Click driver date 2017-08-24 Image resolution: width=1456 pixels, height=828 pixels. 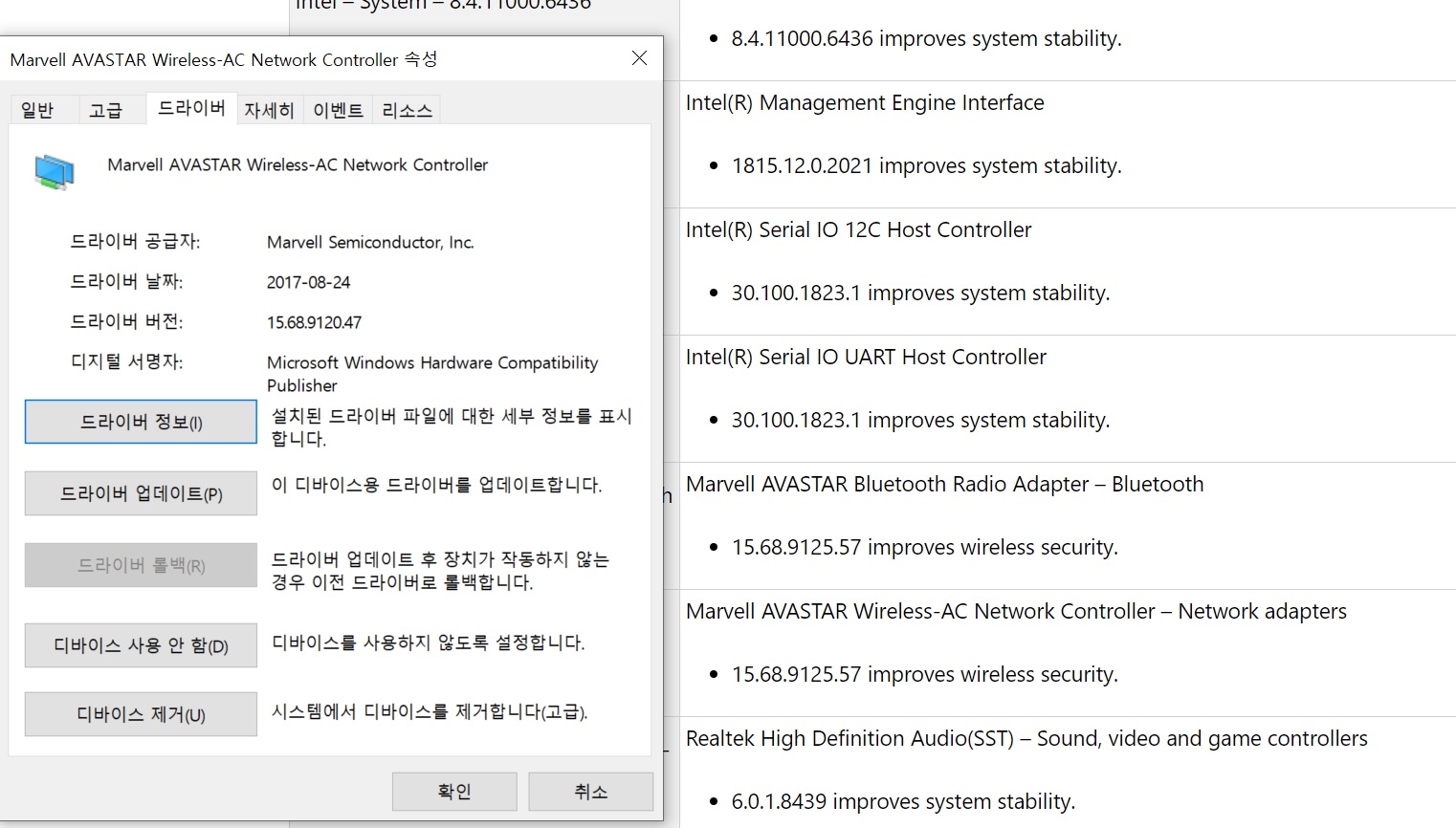point(308,283)
